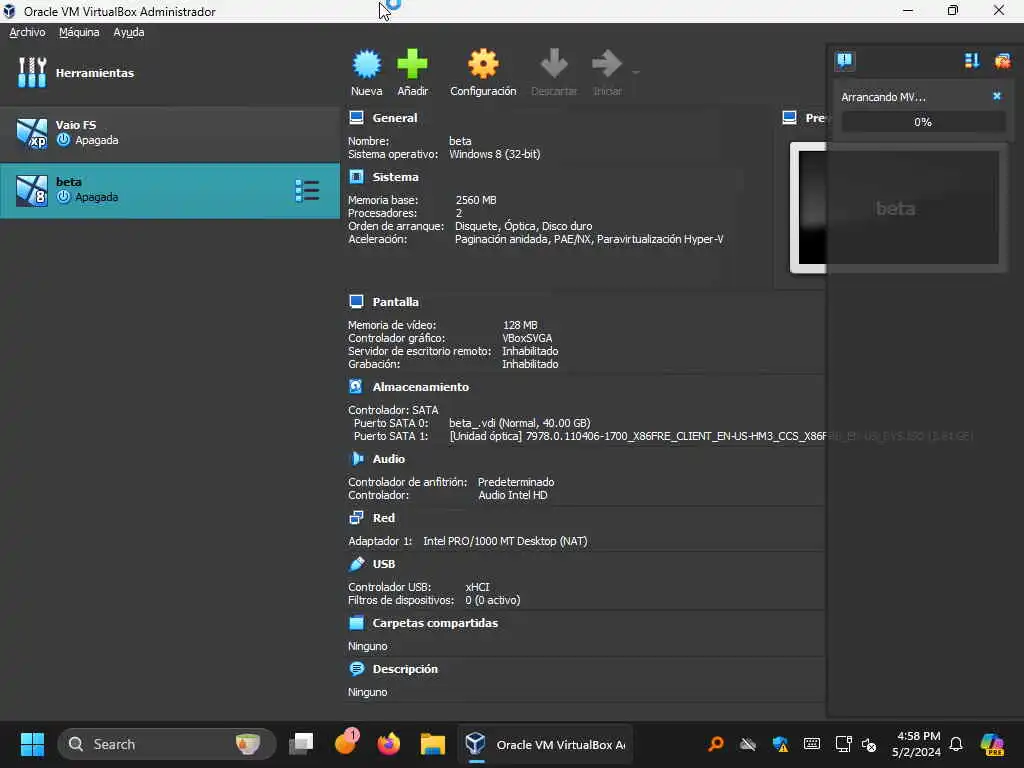Open Configuración via the gear icon
1024x768 pixels.
click(483, 64)
